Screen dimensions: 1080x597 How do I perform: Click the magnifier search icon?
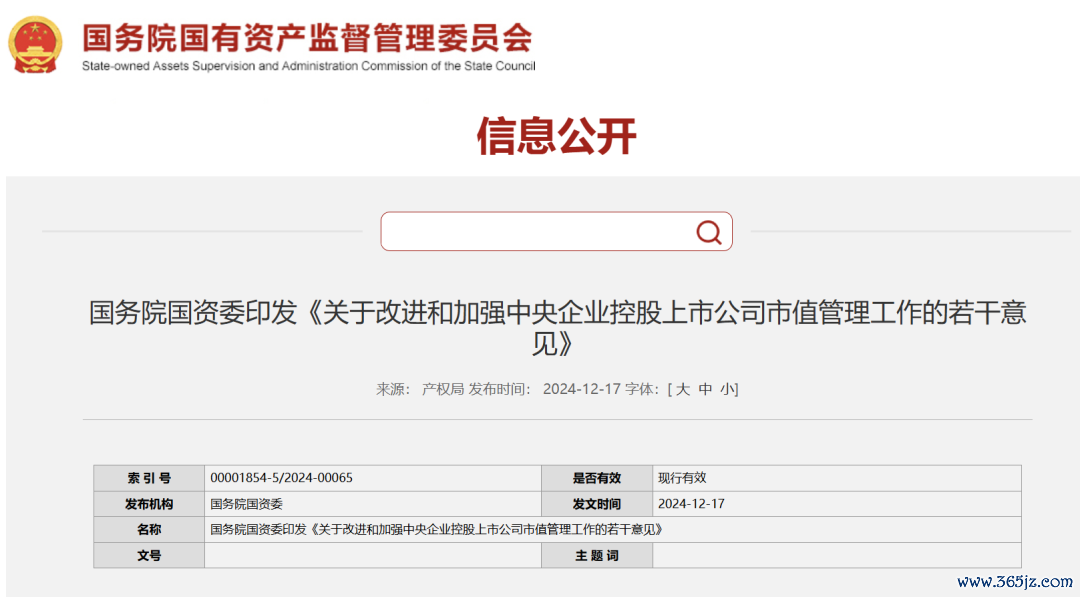click(708, 232)
